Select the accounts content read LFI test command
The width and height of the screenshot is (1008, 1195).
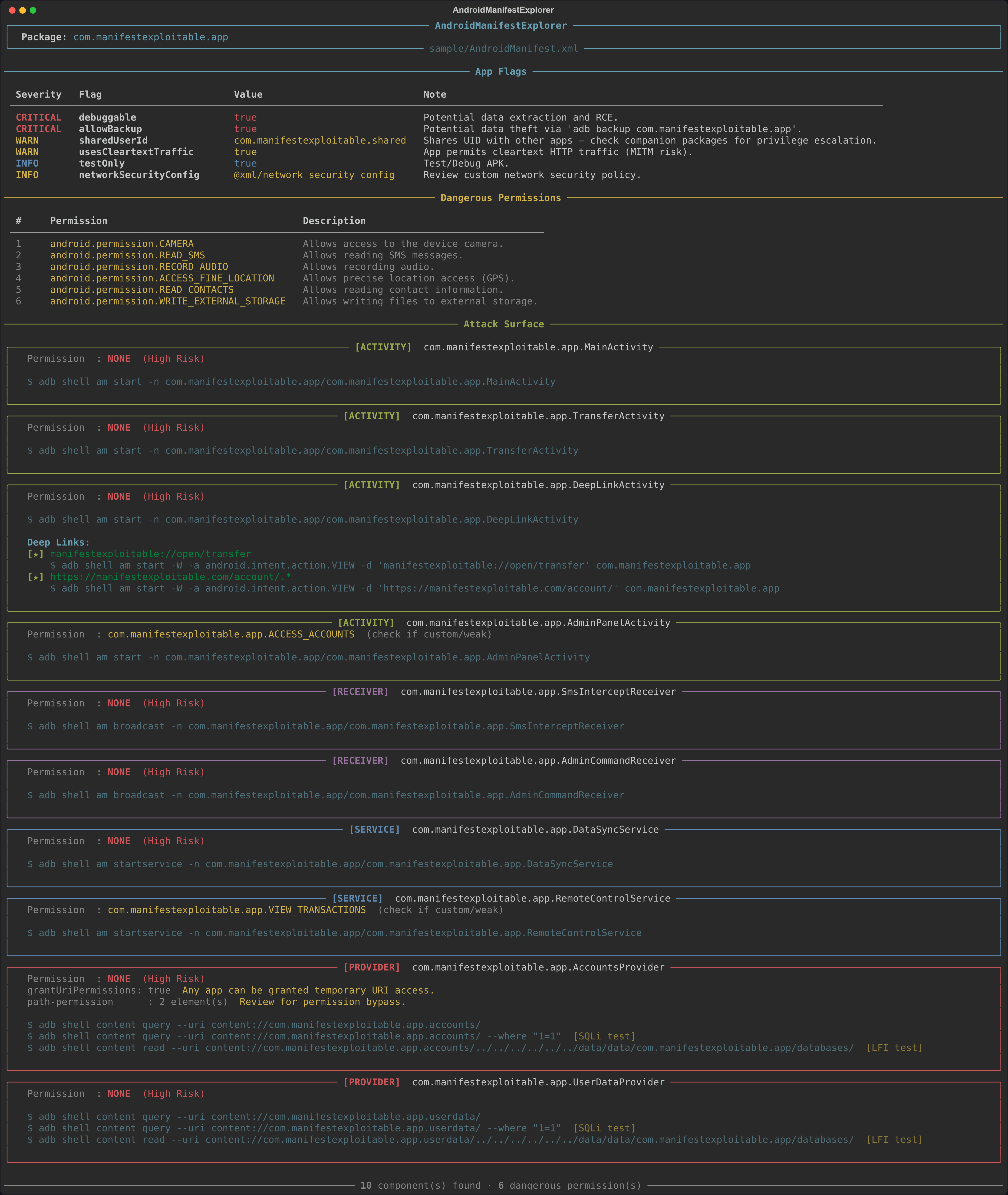point(475,1048)
